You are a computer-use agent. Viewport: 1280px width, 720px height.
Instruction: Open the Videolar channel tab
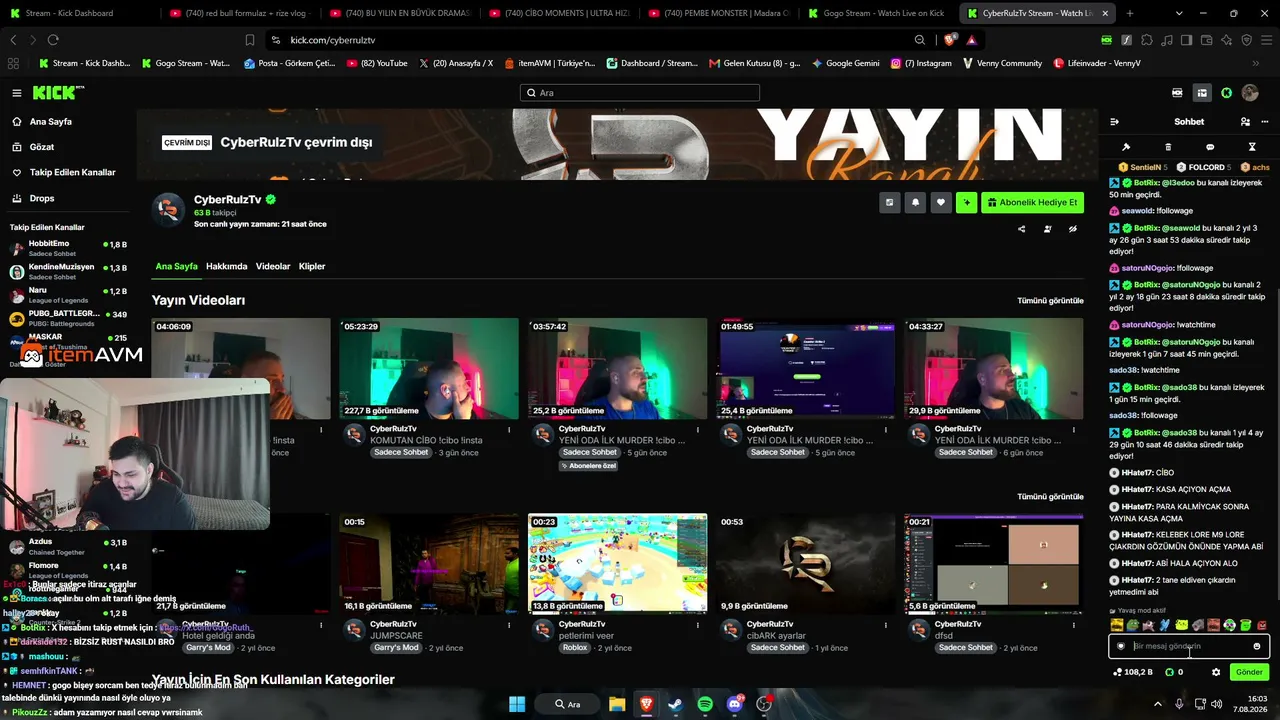273,267
